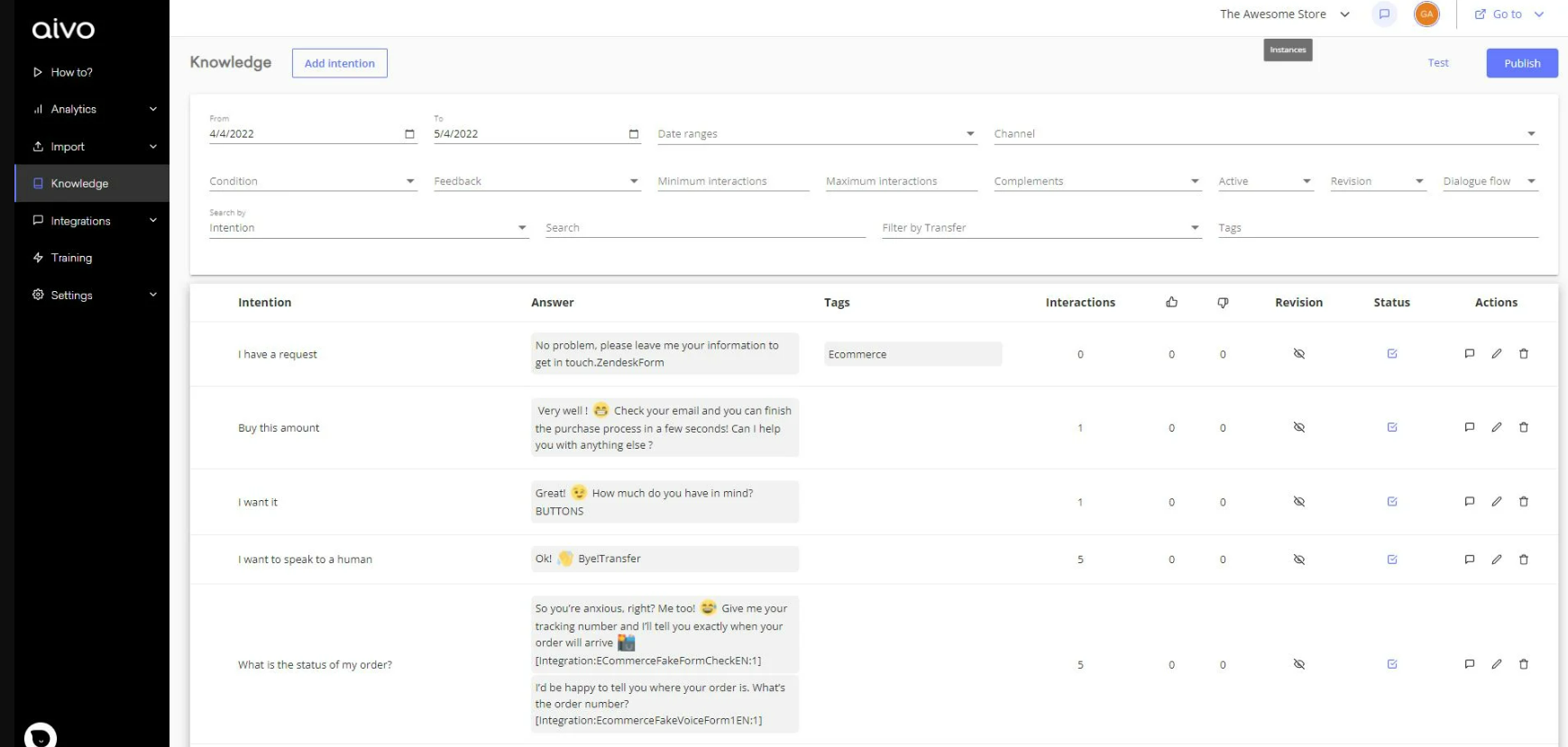This screenshot has width=1568, height=747.
Task: Open the From date calendar picker
Action: coord(409,134)
